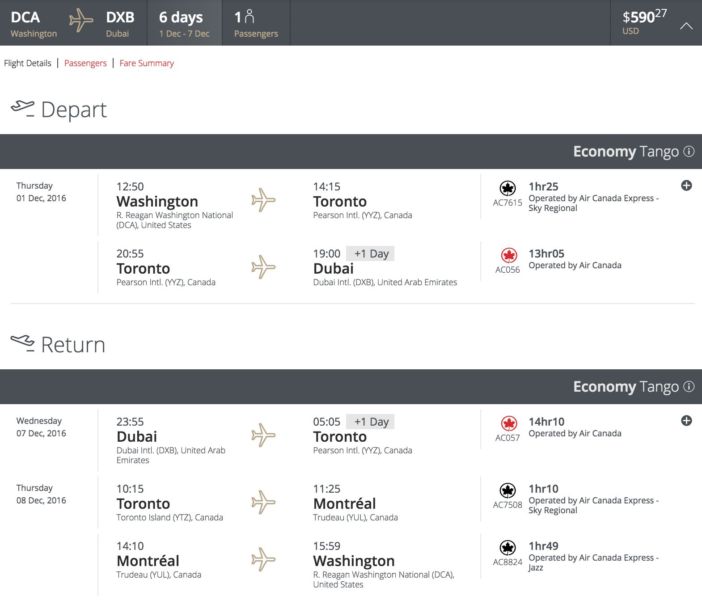The height and width of the screenshot is (600, 702).
Task: Click the Air Canada logo for flight AC057
Action: pyautogui.click(x=507, y=423)
